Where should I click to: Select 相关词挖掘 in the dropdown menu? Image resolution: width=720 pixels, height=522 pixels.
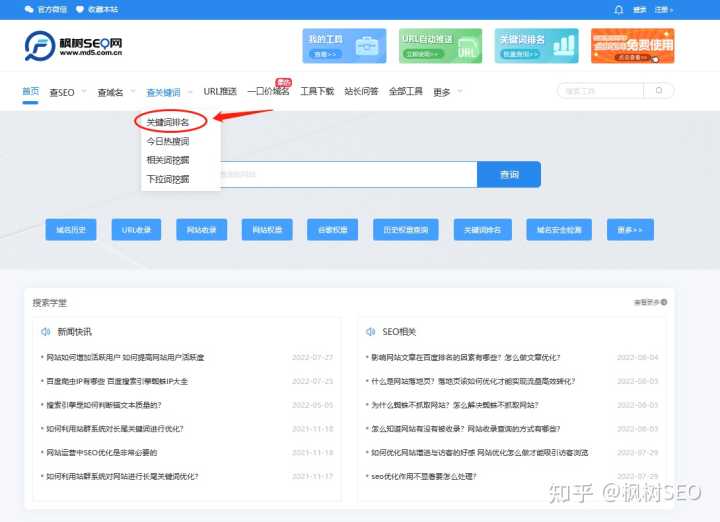pos(168,160)
